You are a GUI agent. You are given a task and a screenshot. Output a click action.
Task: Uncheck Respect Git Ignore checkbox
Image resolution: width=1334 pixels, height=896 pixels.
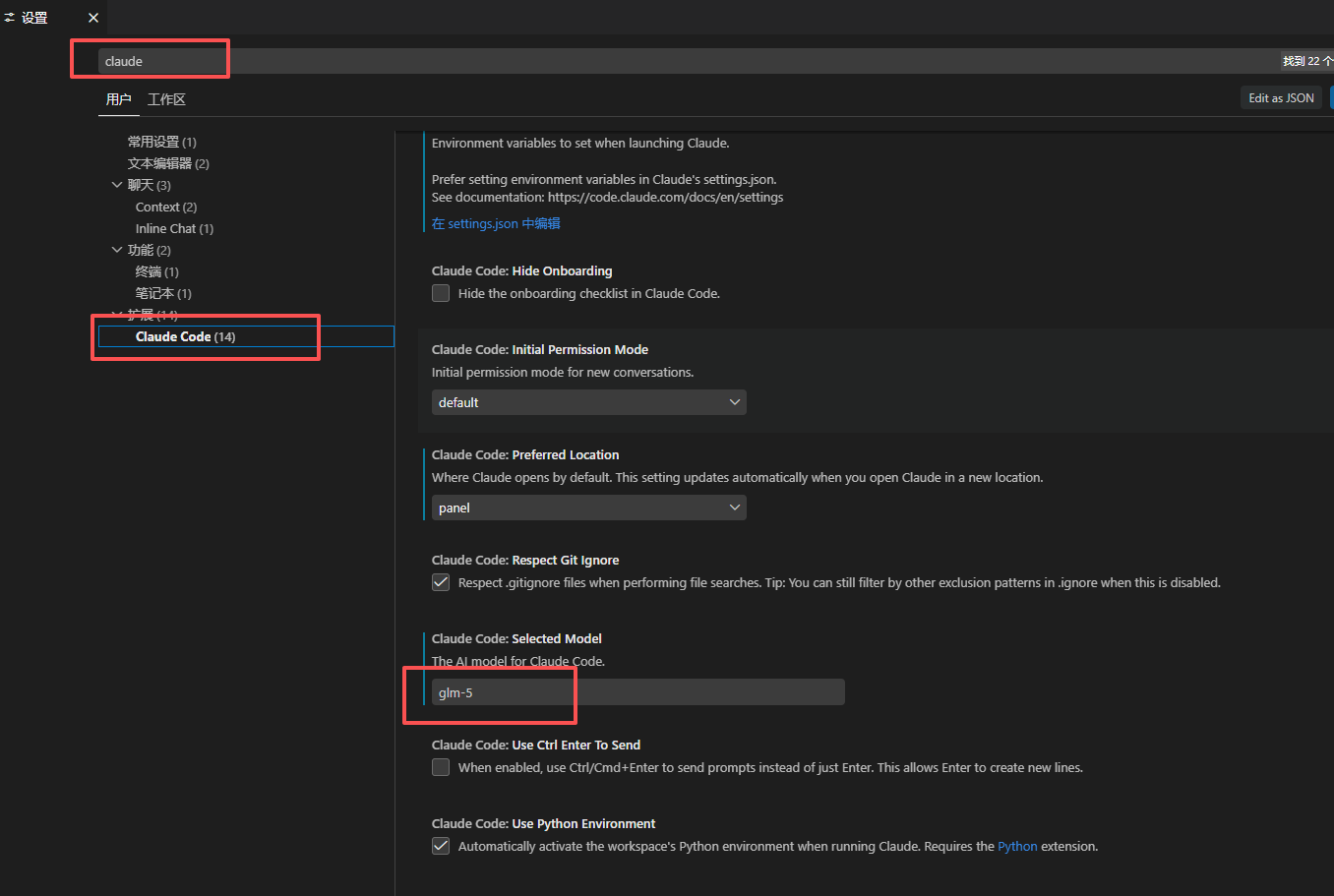point(441,582)
